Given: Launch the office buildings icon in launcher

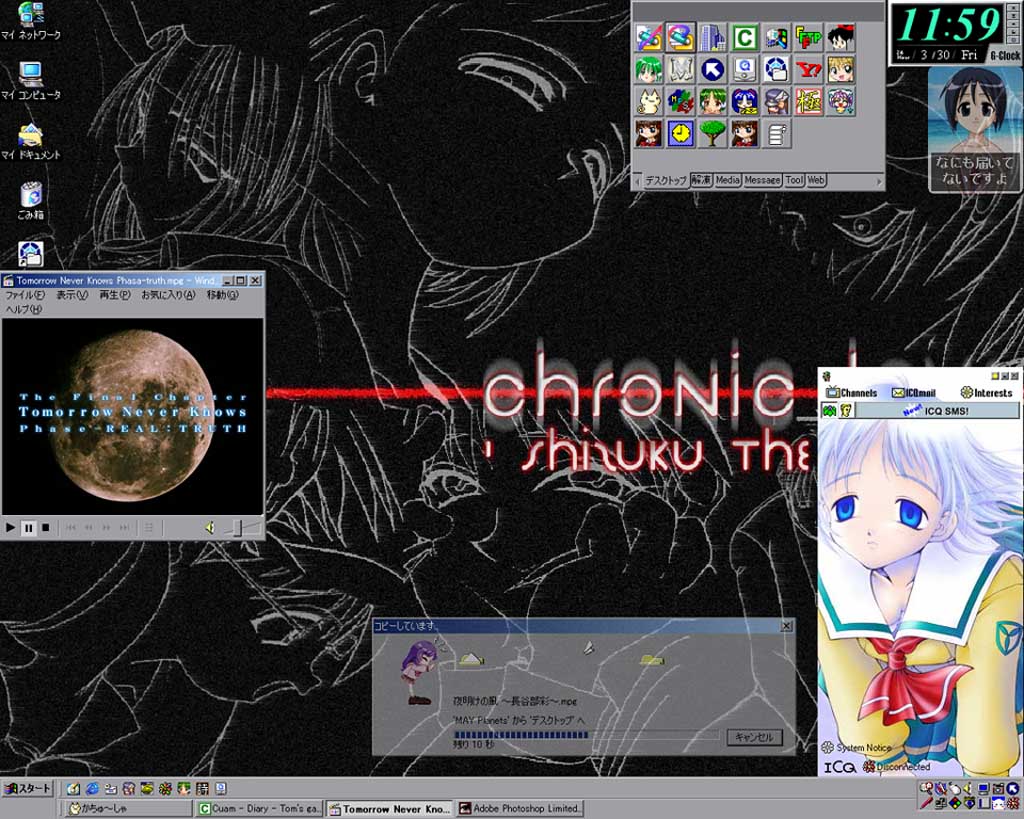Looking at the screenshot, I should click(712, 37).
